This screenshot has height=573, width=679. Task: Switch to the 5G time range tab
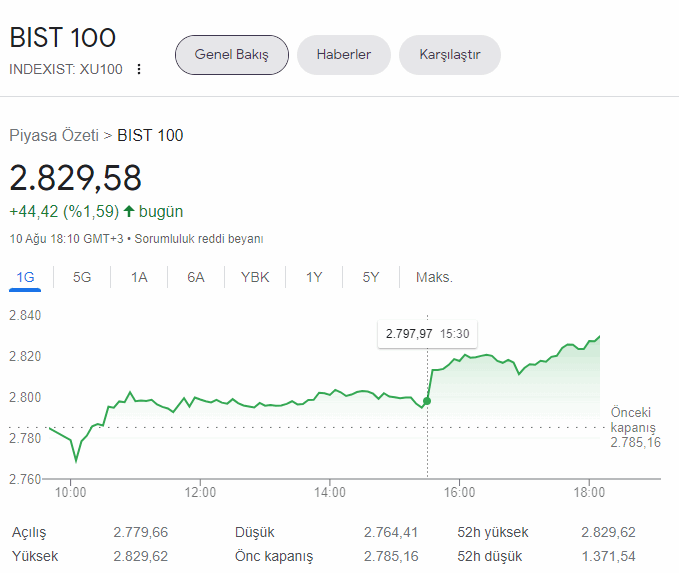tap(82, 277)
